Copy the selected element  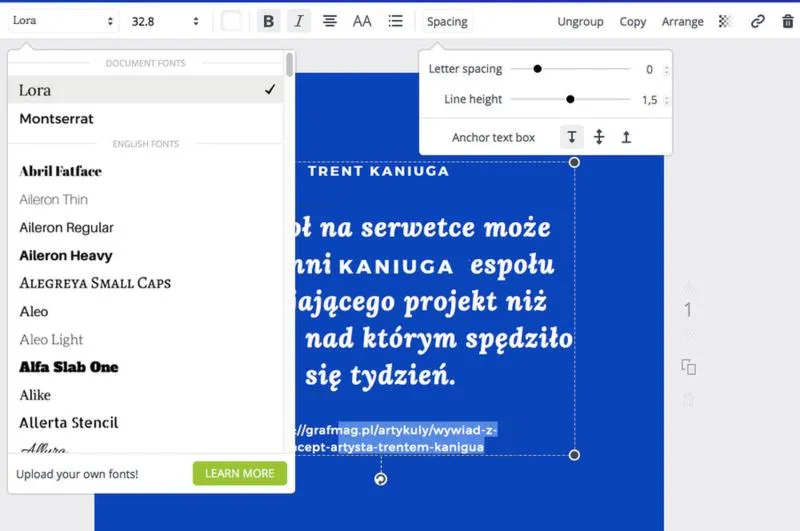pos(633,21)
